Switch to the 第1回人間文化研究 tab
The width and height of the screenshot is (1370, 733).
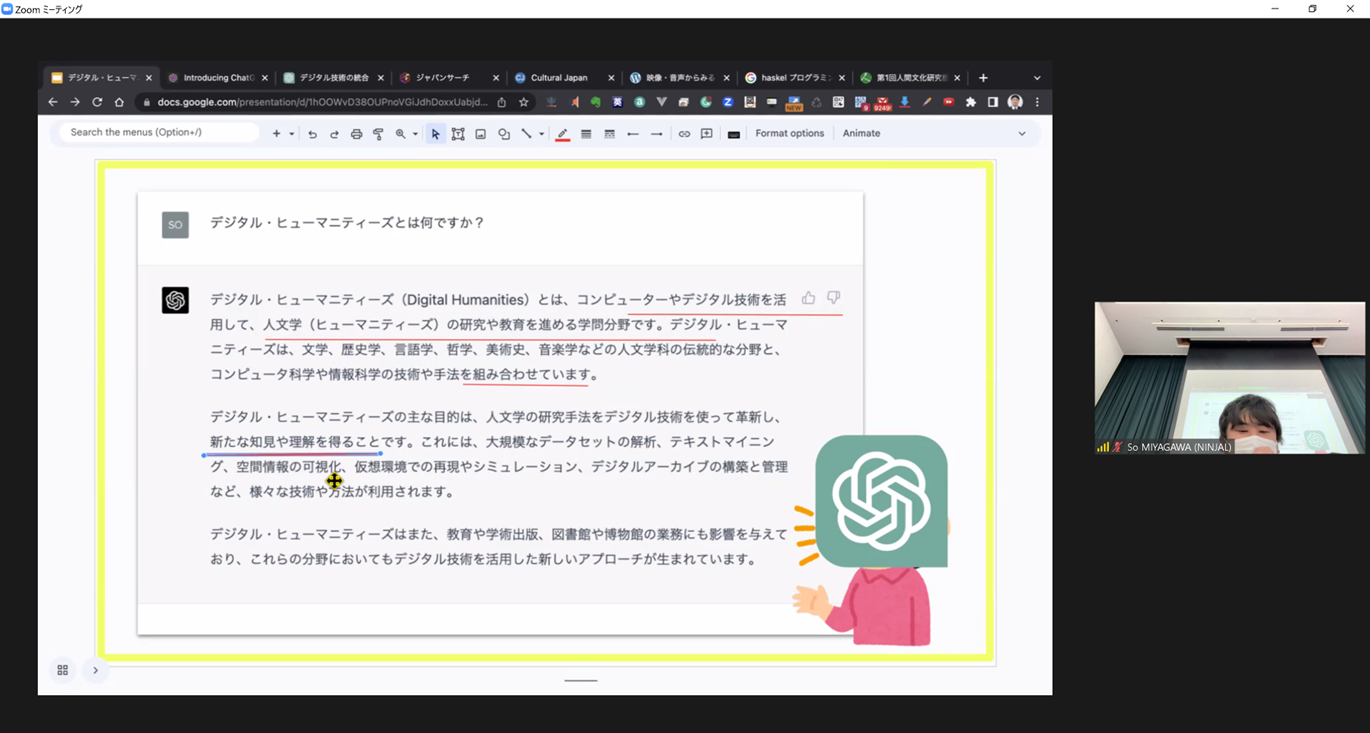tap(908, 78)
